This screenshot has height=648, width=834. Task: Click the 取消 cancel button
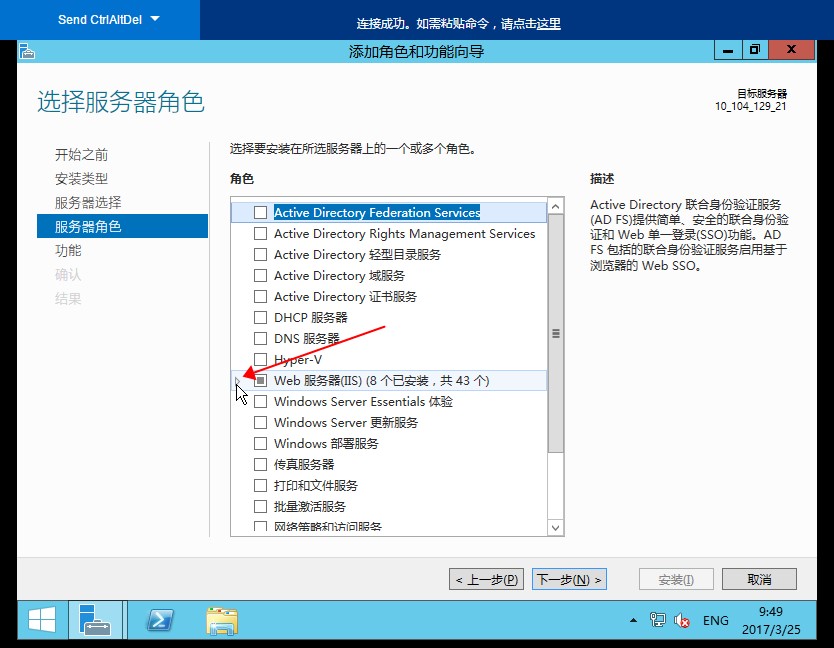759,579
